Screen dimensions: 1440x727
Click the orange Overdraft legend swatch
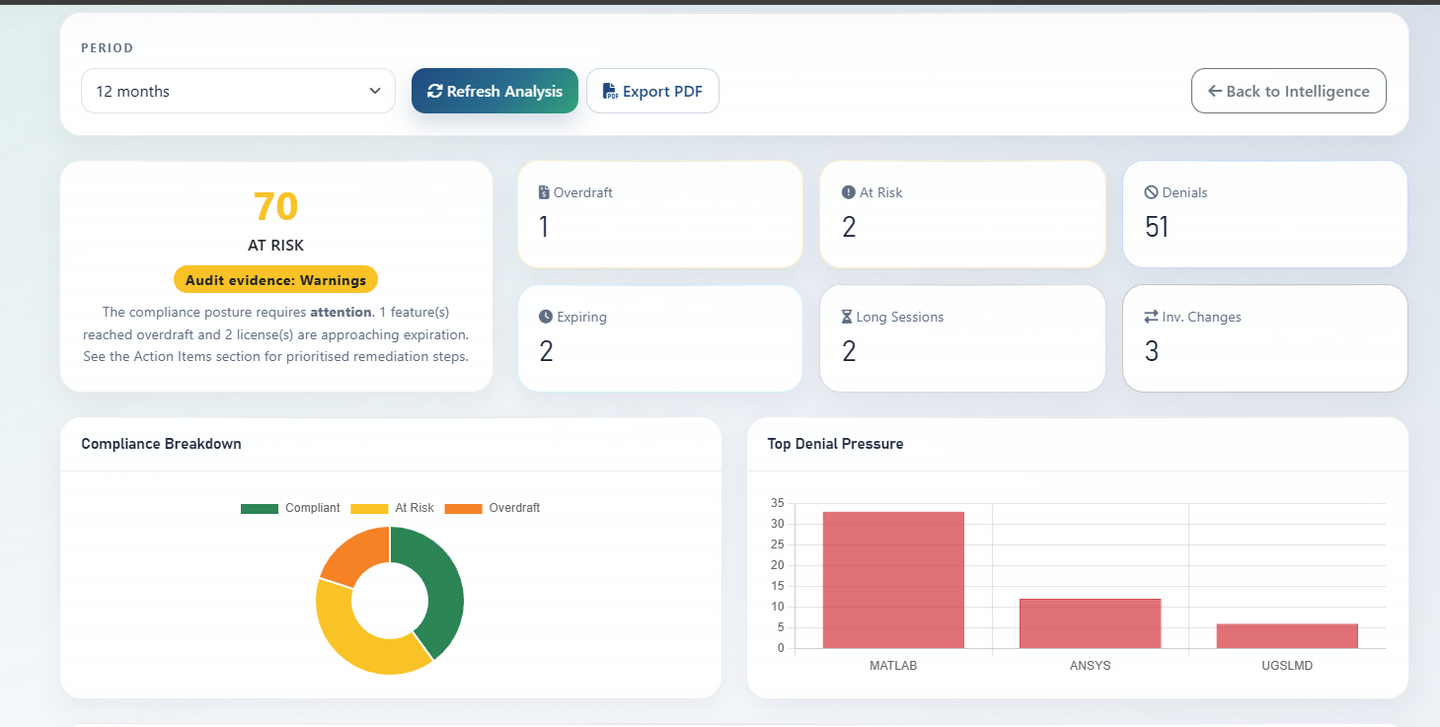(462, 508)
